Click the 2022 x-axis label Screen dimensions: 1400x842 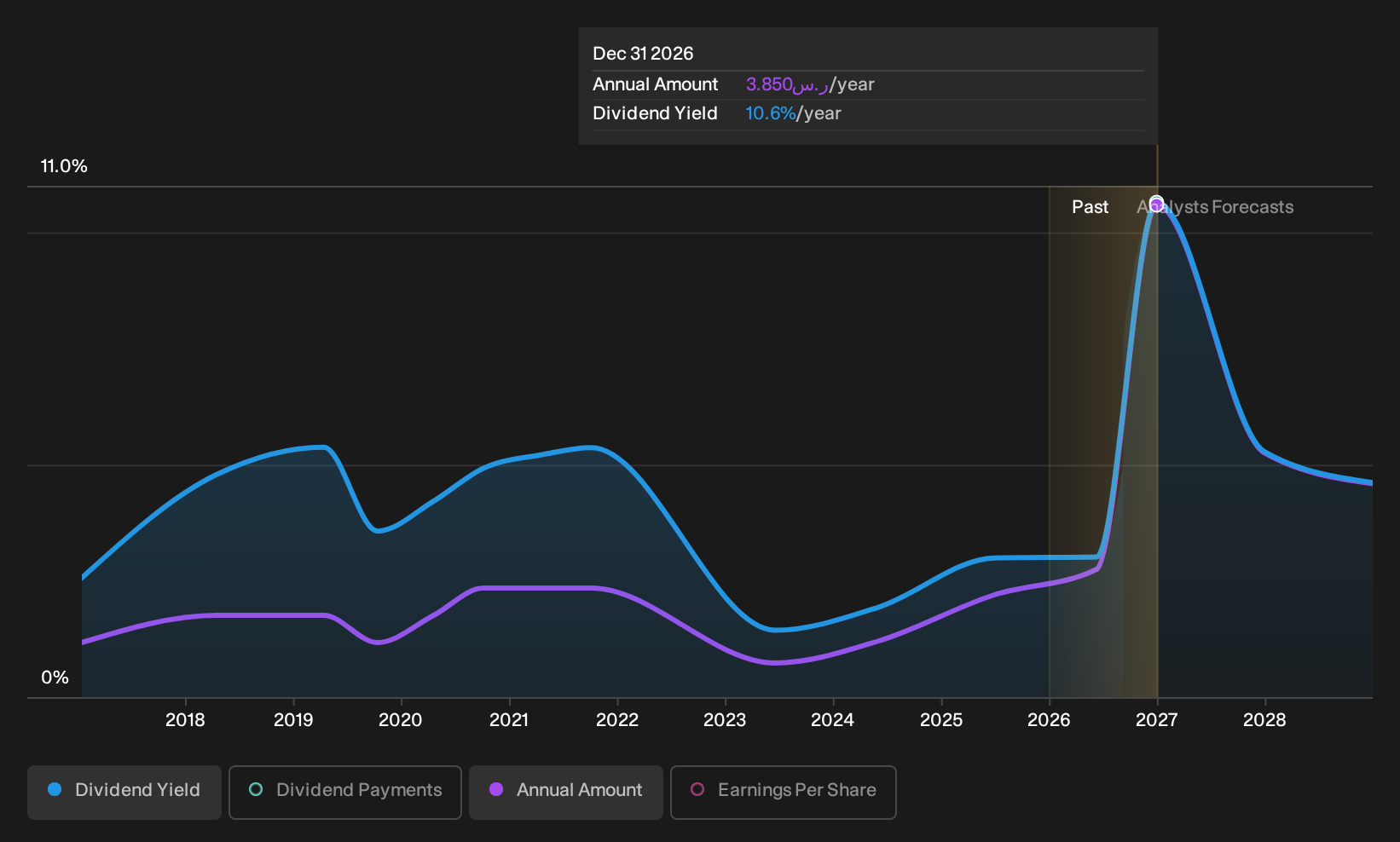click(617, 720)
